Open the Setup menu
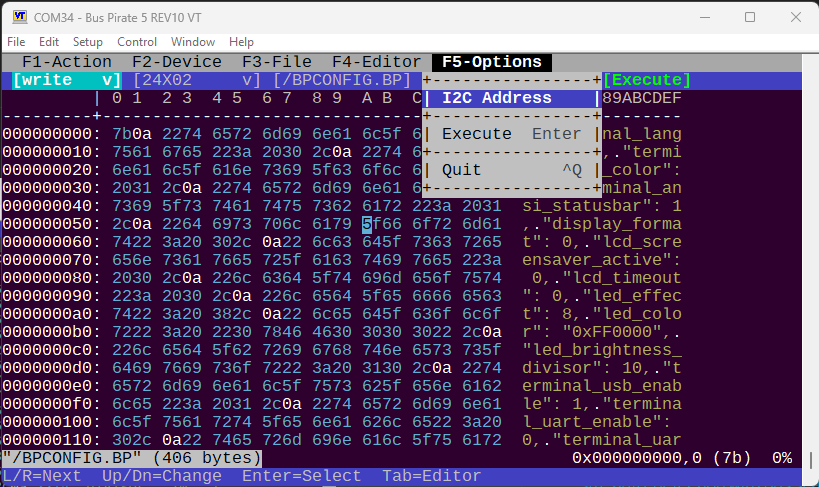This screenshot has width=819, height=487. tap(88, 42)
